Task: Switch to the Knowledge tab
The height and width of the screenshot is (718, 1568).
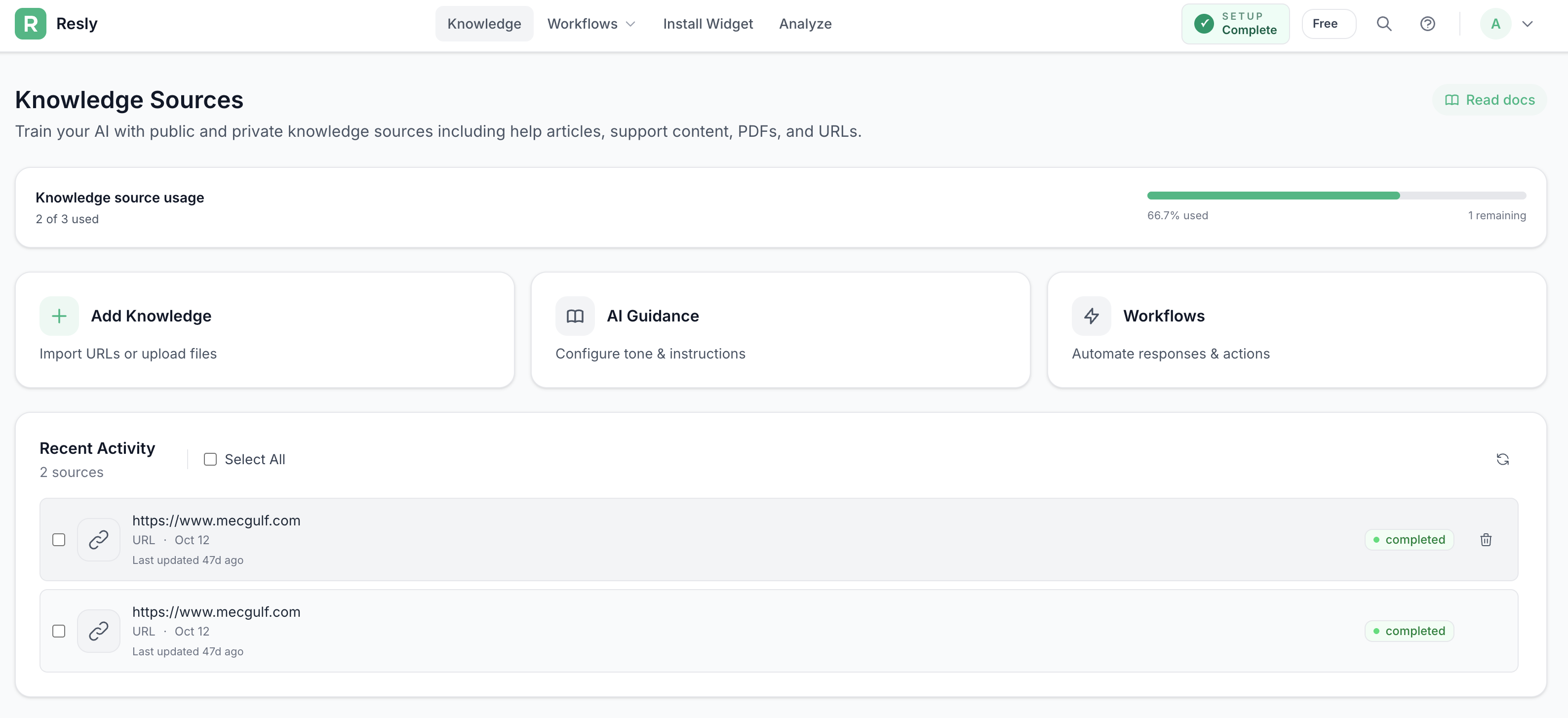Action: [484, 24]
